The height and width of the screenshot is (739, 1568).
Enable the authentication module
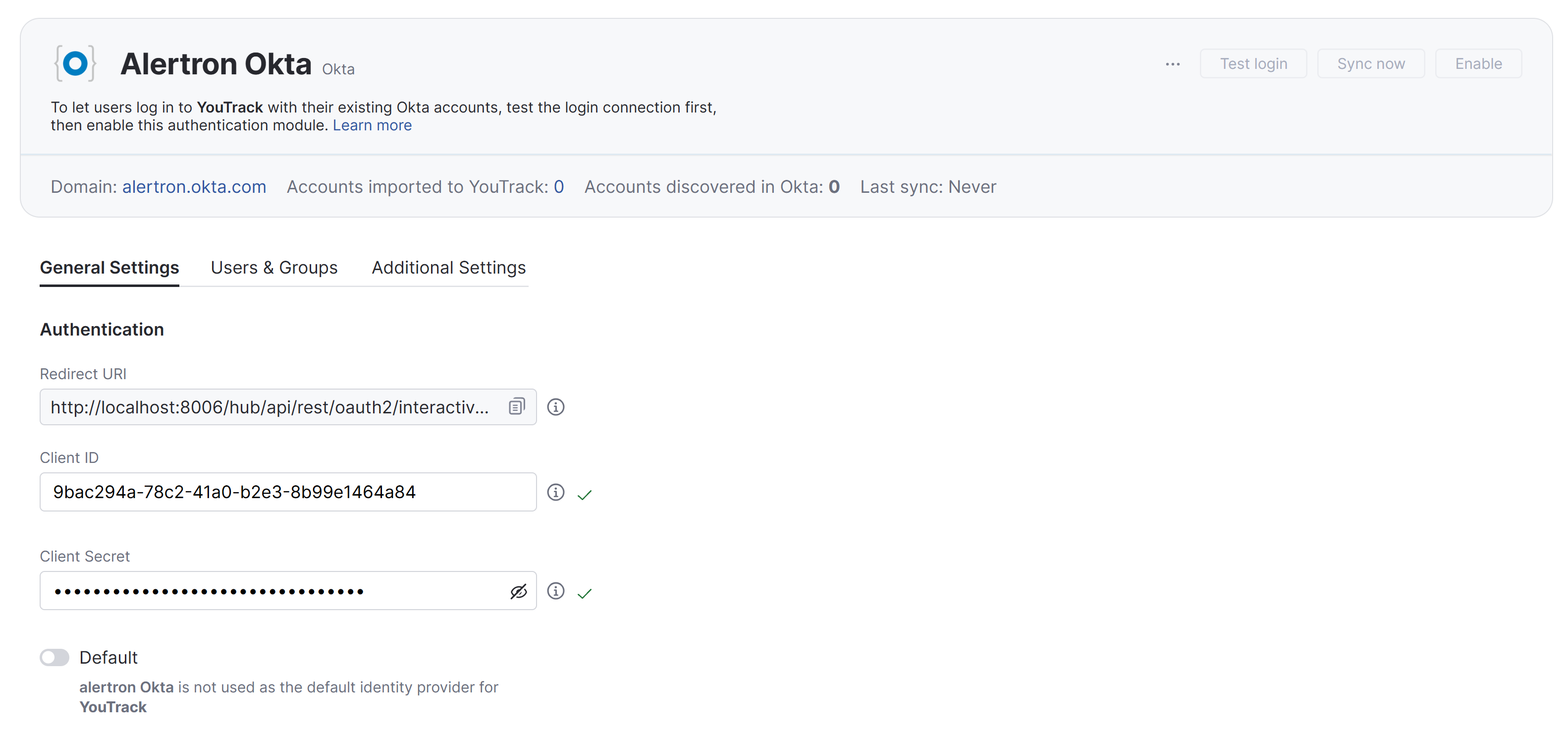tap(1478, 63)
